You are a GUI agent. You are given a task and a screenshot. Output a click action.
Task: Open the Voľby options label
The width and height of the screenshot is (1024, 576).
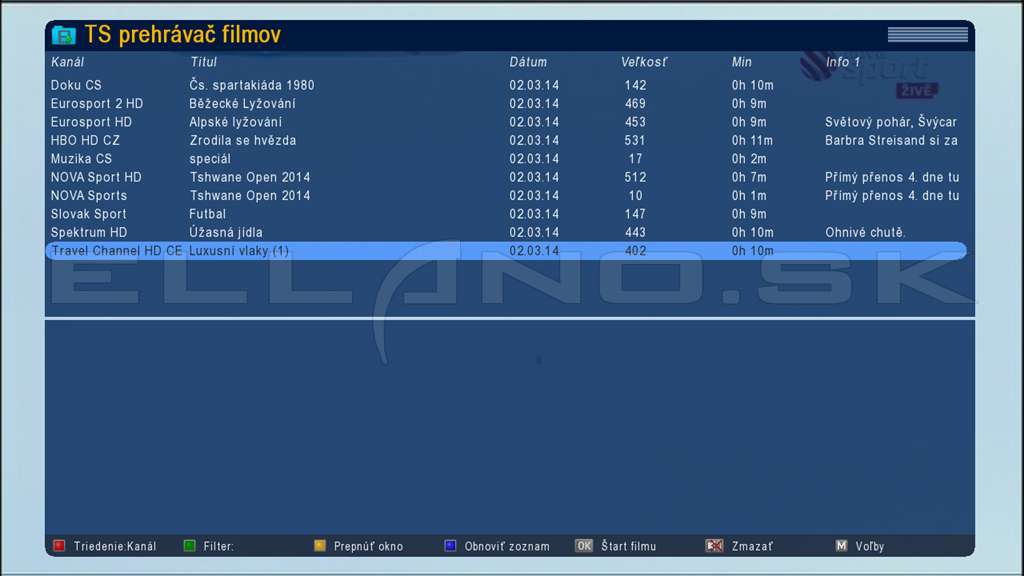(869, 547)
